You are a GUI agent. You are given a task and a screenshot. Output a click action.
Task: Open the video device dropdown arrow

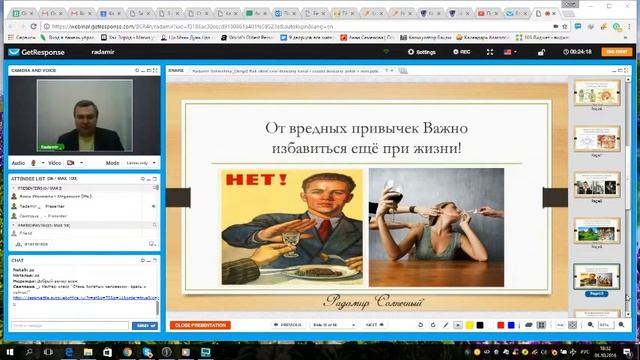81,163
